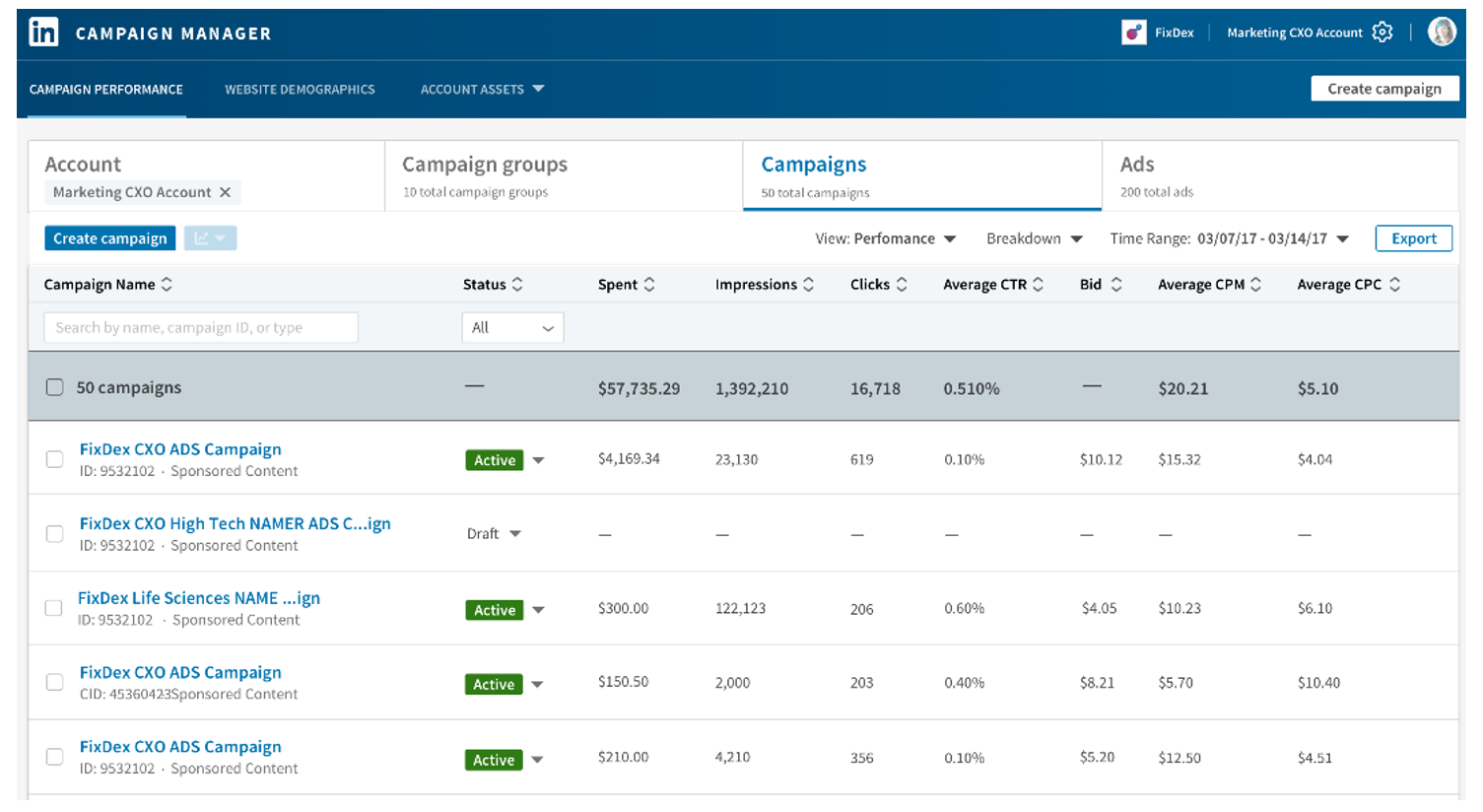The width and height of the screenshot is (1483, 812).
Task: Click the campaign search input field
Action: point(201,327)
